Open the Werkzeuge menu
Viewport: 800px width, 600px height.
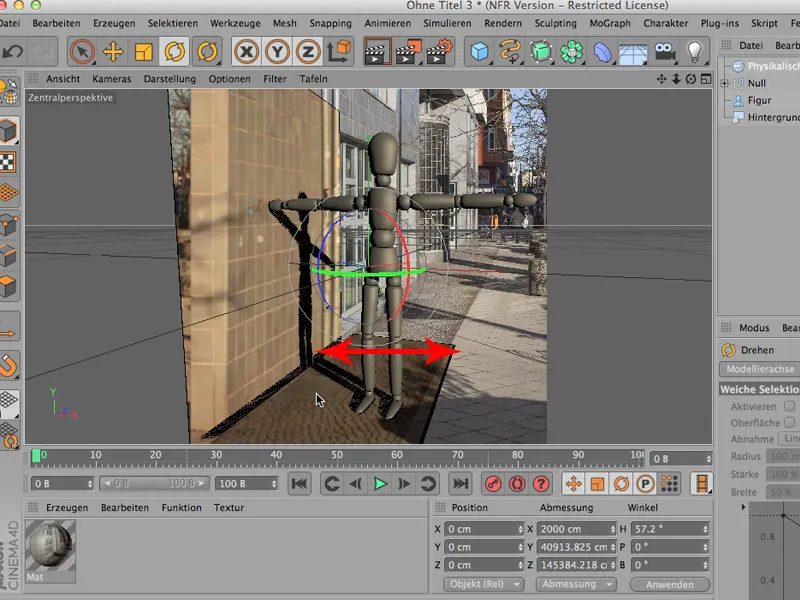[x=235, y=23]
